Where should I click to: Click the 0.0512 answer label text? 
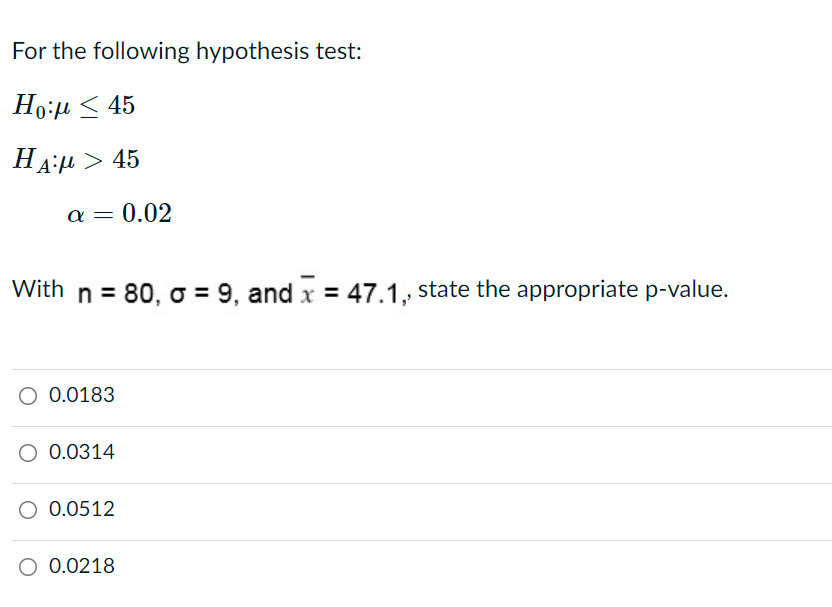(x=82, y=509)
